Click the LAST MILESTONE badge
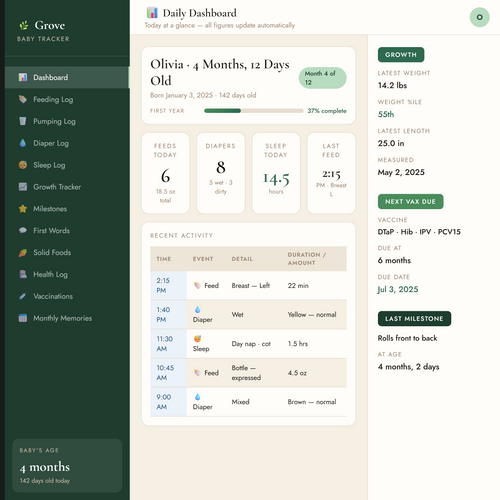The height and width of the screenshot is (500, 500). click(414, 319)
